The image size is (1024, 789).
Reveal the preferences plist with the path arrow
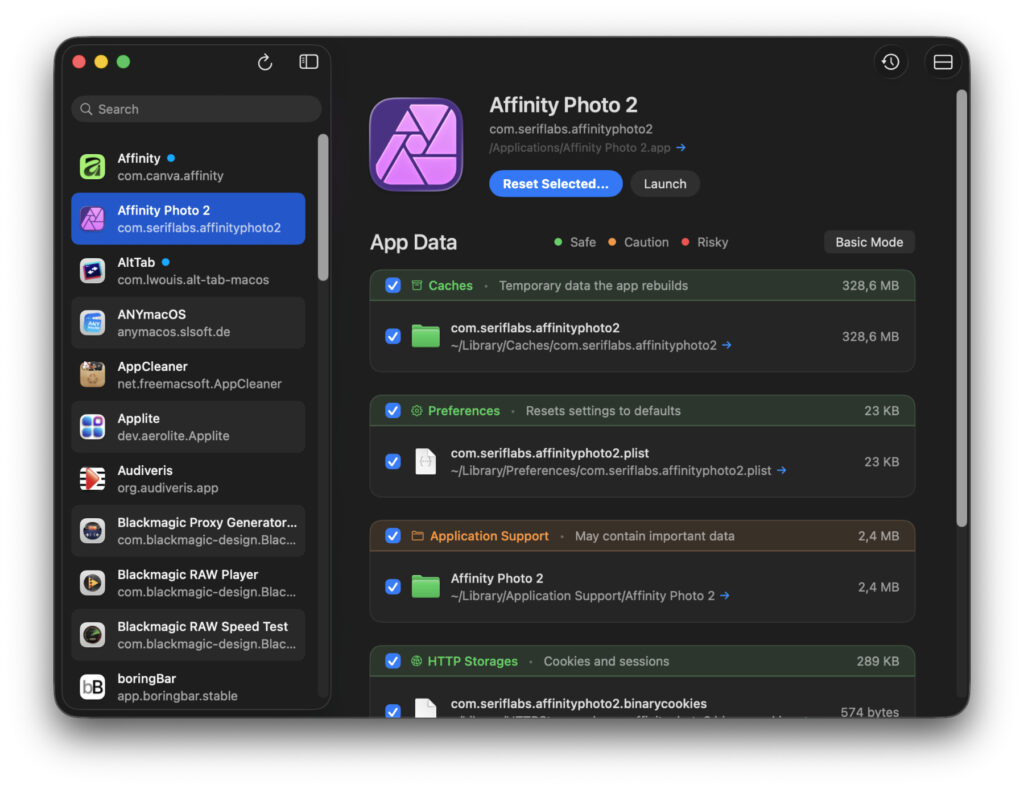782,470
